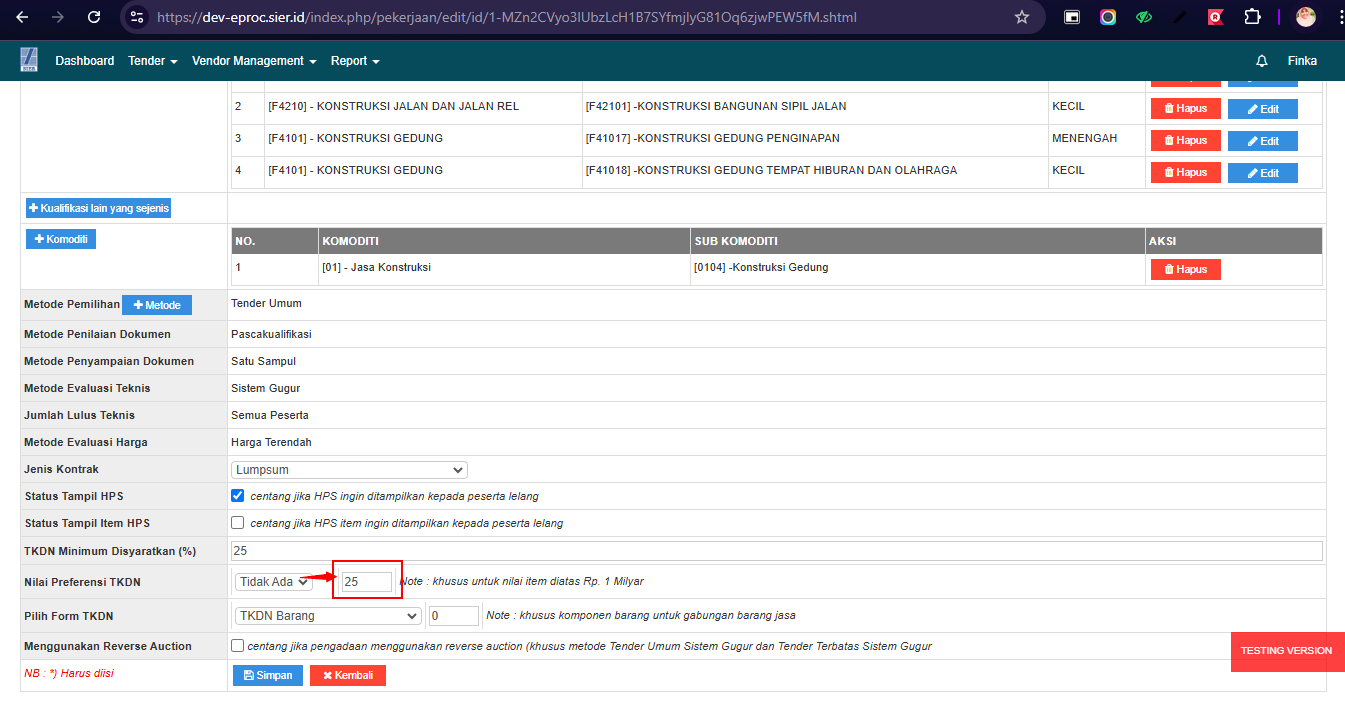
Task: Click the TKDN Minimum Disyaratkan input field
Action: [x=775, y=551]
